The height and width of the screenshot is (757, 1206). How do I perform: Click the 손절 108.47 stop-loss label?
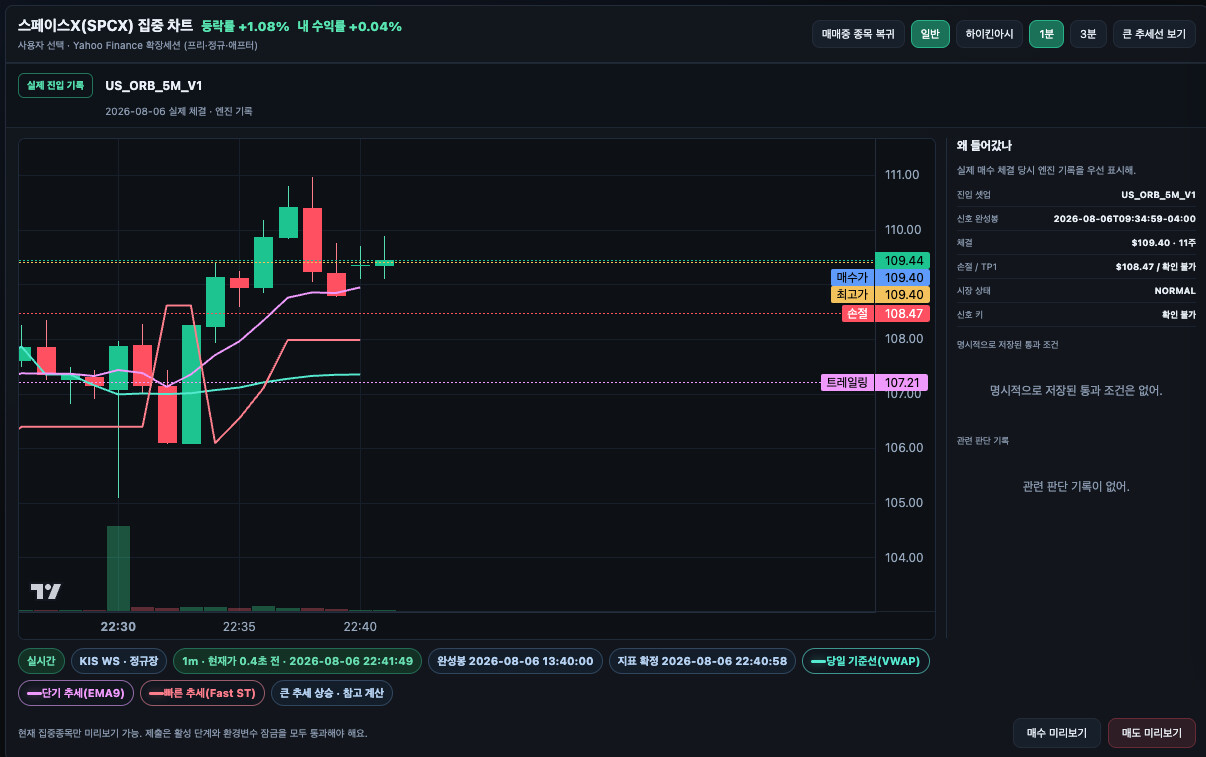(x=886, y=313)
